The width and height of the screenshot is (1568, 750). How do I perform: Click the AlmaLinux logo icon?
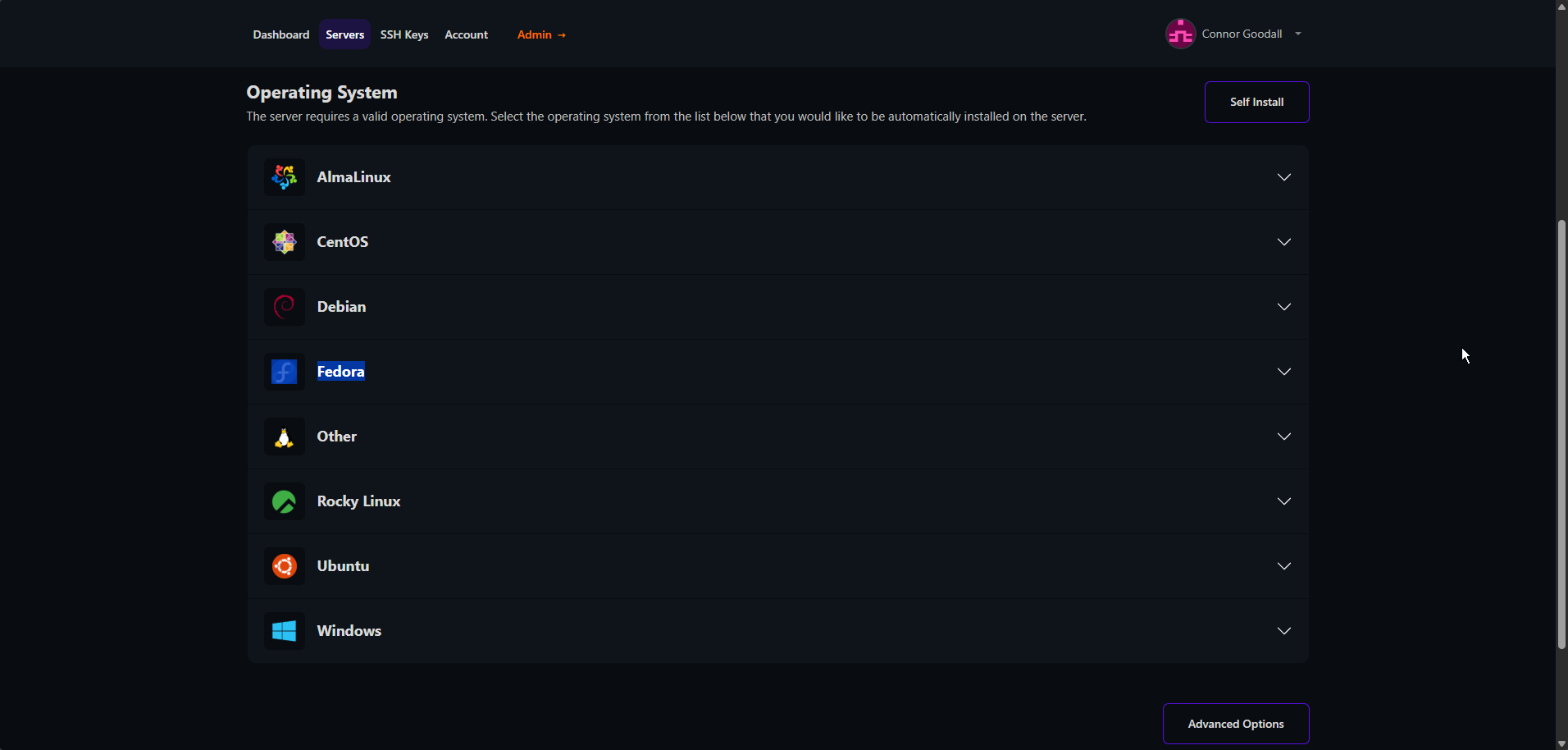point(284,177)
